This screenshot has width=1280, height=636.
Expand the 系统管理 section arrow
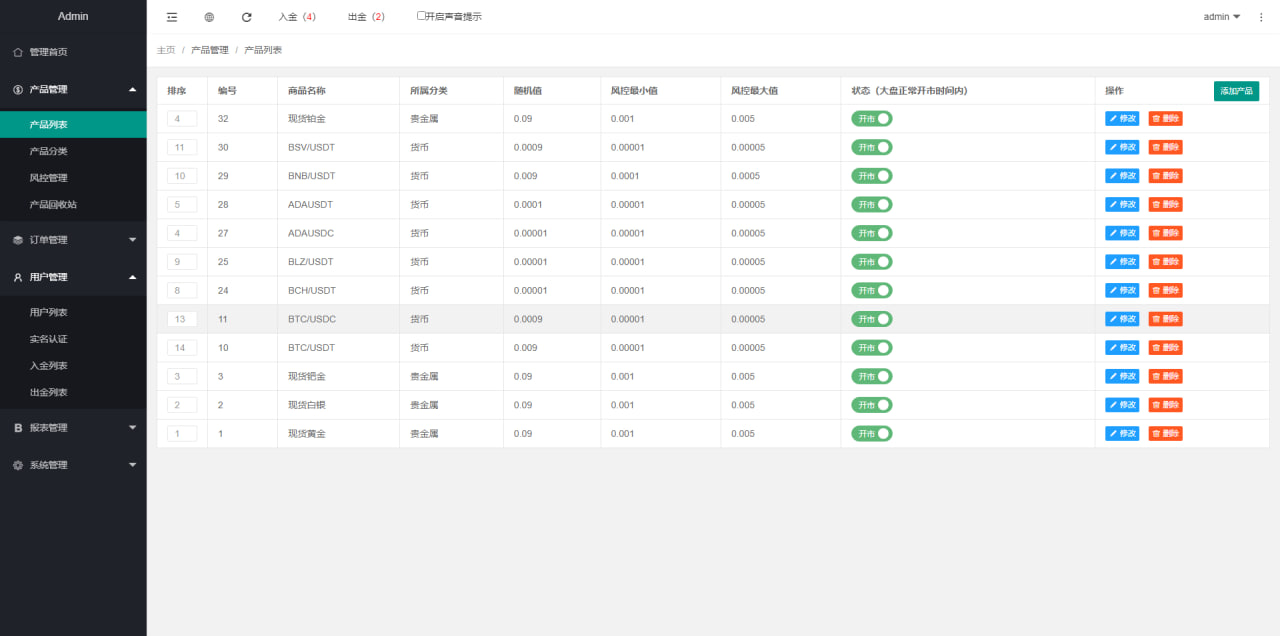click(x=133, y=465)
